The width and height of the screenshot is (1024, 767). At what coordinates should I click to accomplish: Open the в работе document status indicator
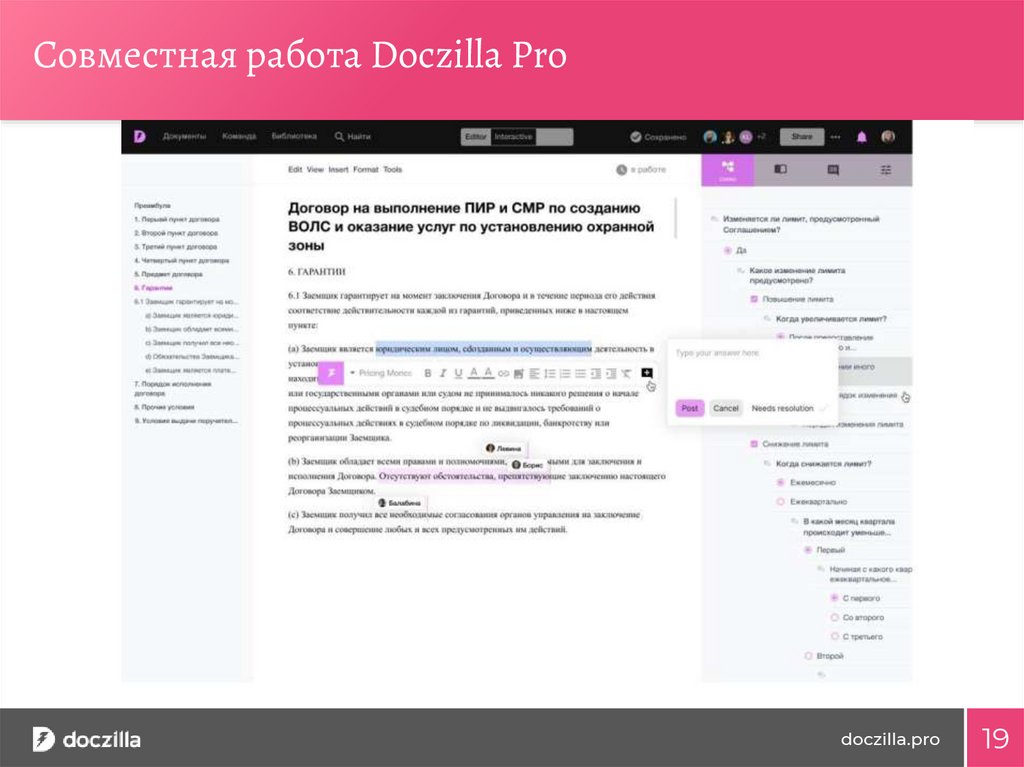[x=641, y=170]
